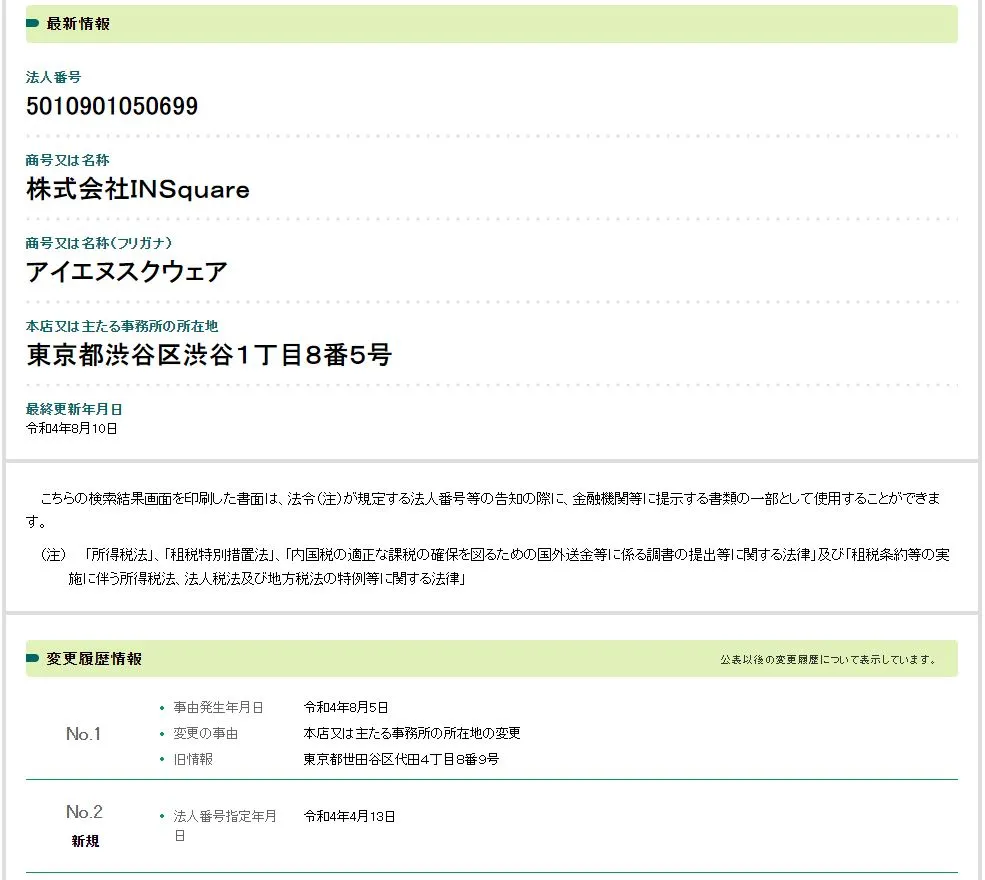Click the date 令和4年8月5日
This screenshot has width=985, height=880.
click(x=346, y=707)
